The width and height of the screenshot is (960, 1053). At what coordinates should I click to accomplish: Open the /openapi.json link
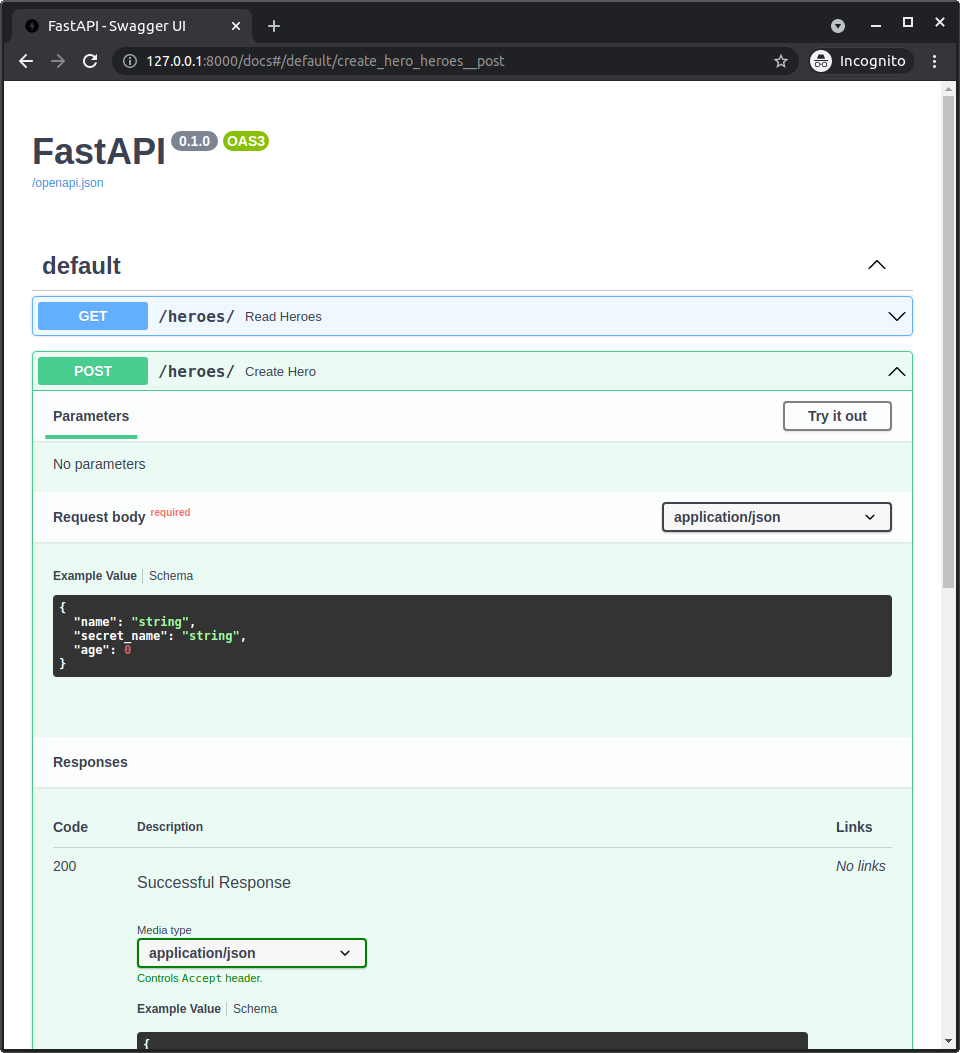pyautogui.click(x=67, y=183)
